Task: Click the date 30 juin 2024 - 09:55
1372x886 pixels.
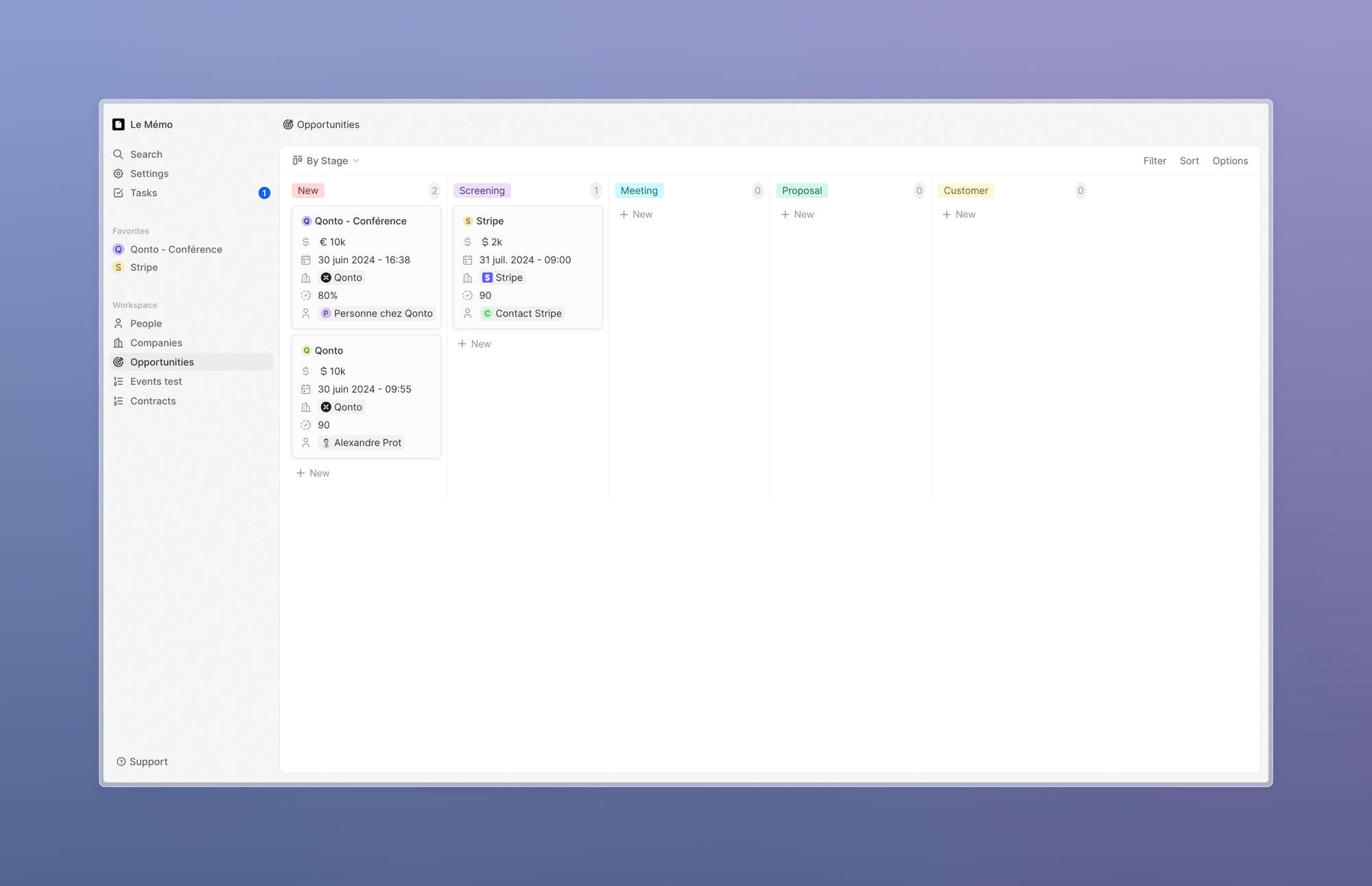Action: [365, 389]
